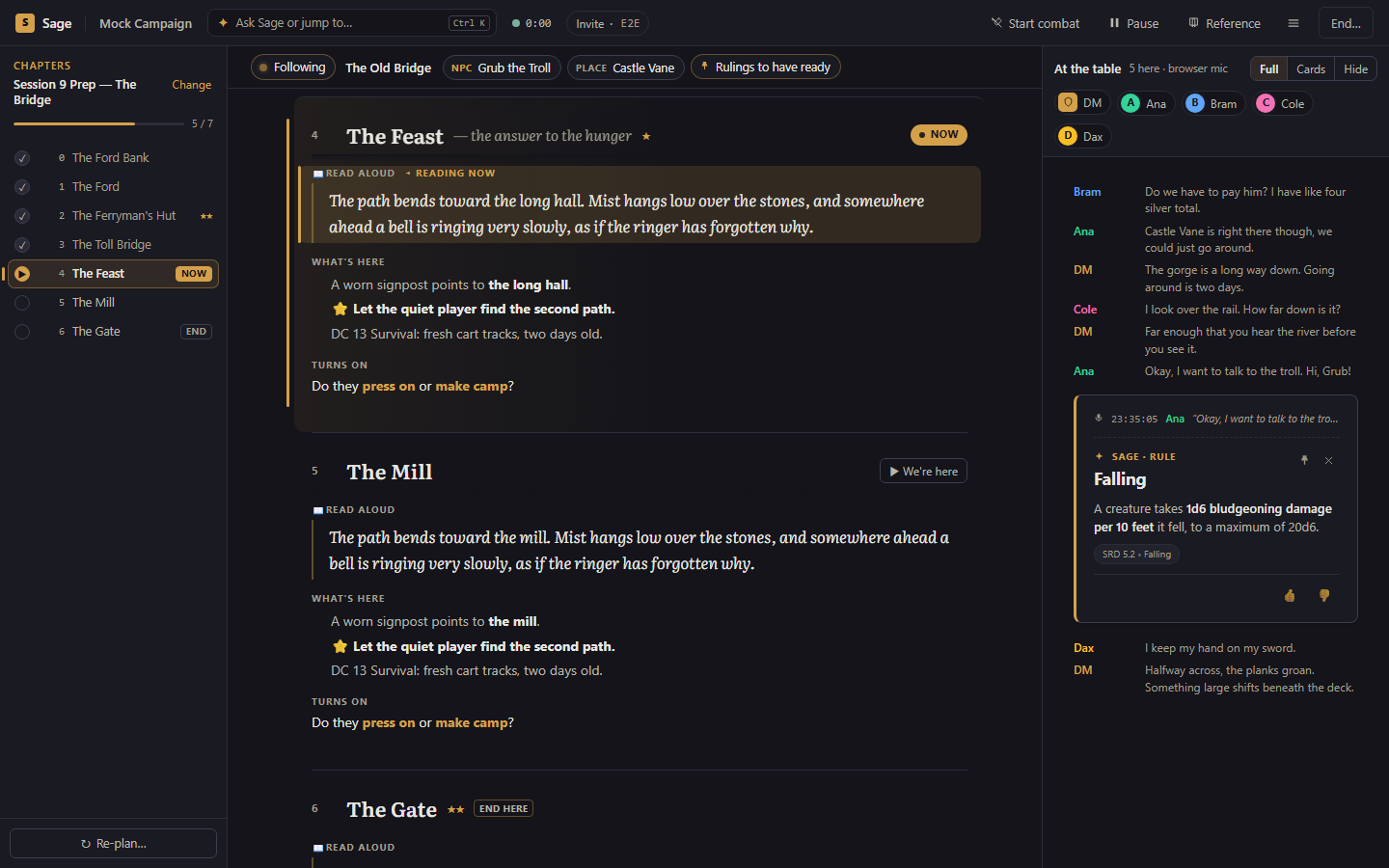Image resolution: width=1389 pixels, height=868 pixels.
Task: Expand Rulings to have ready
Action: pyautogui.click(x=766, y=68)
